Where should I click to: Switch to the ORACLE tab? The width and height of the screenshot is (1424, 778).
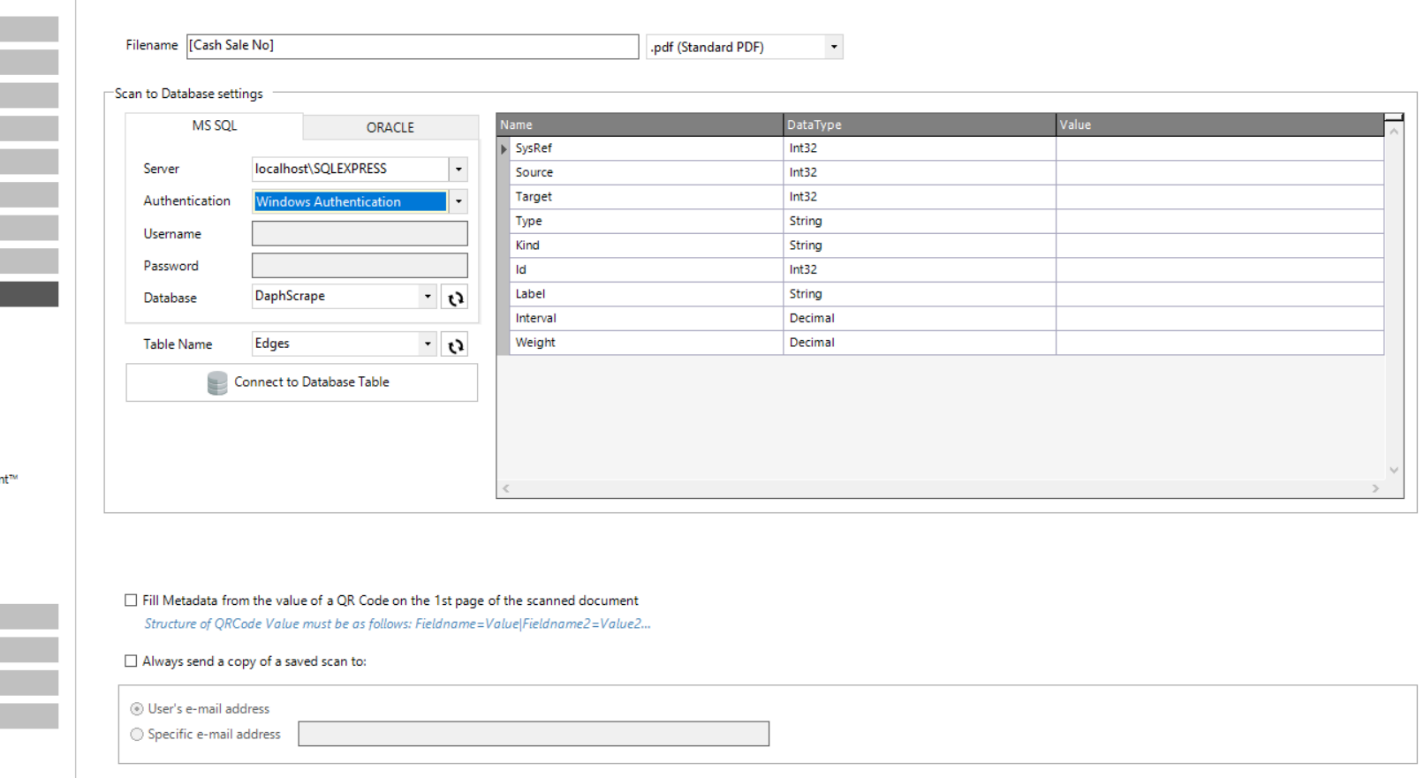(390, 127)
